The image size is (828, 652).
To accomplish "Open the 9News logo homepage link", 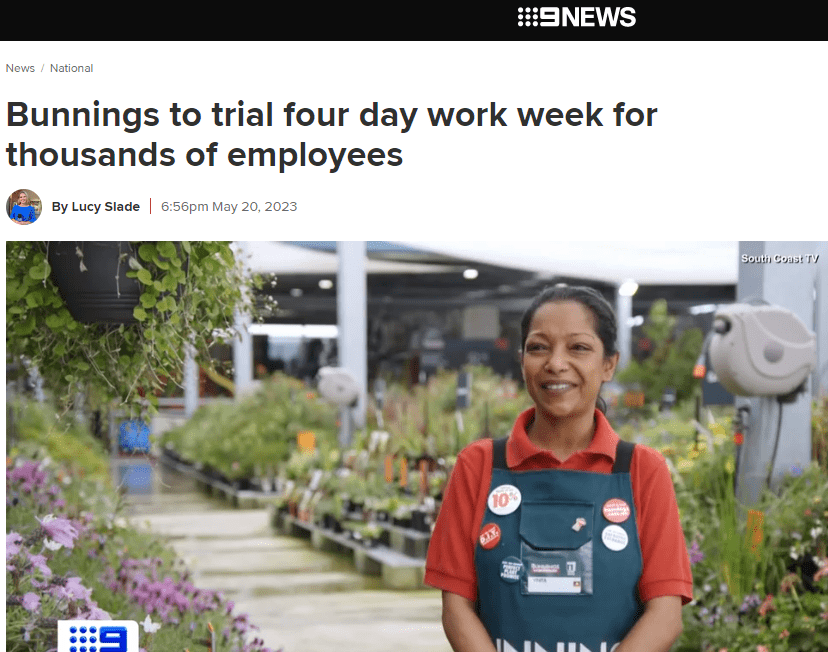I will 577,17.
